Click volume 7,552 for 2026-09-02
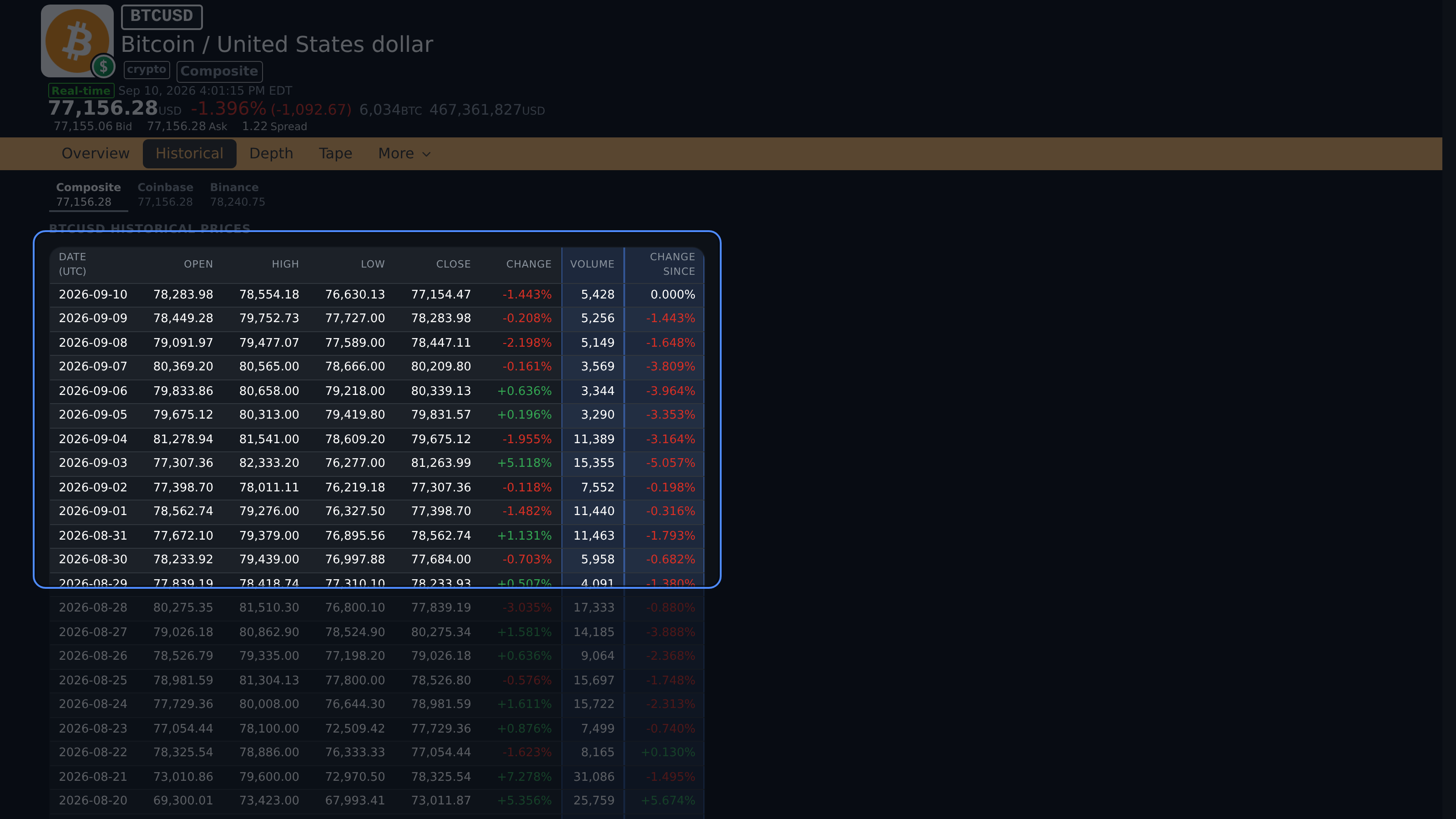The image size is (1456, 819). click(597, 487)
